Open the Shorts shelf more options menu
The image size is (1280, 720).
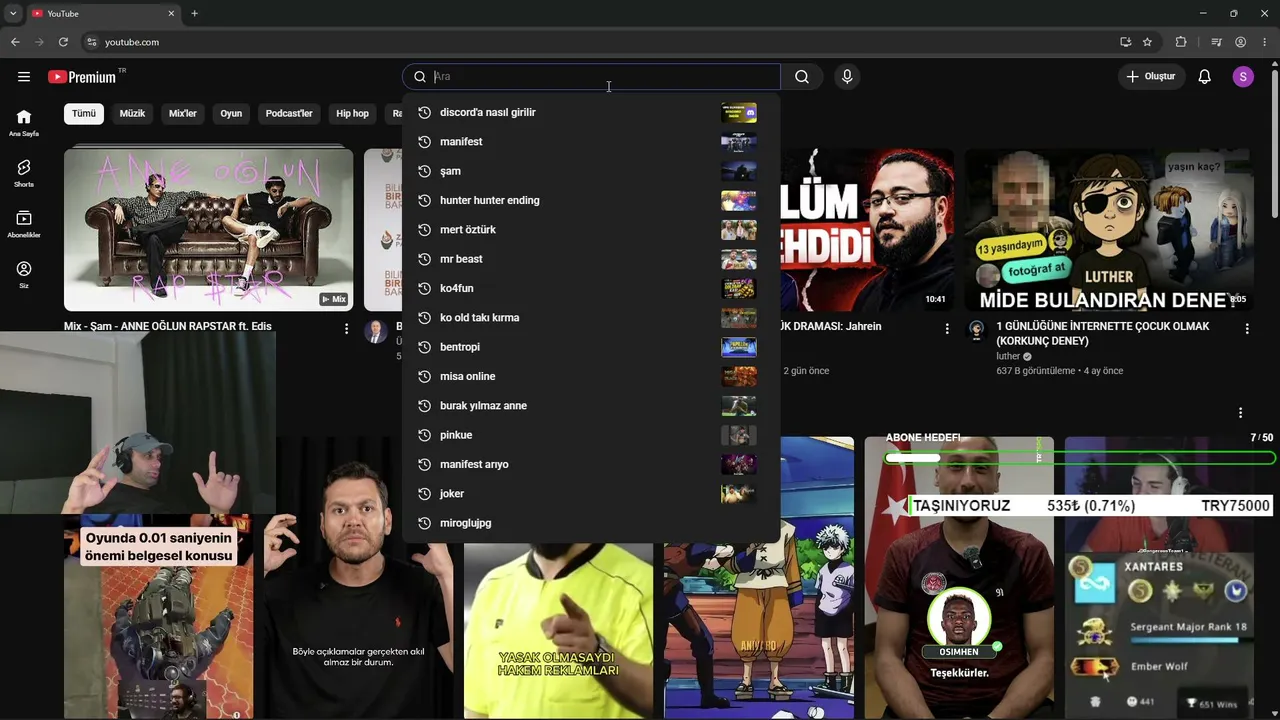point(1240,413)
